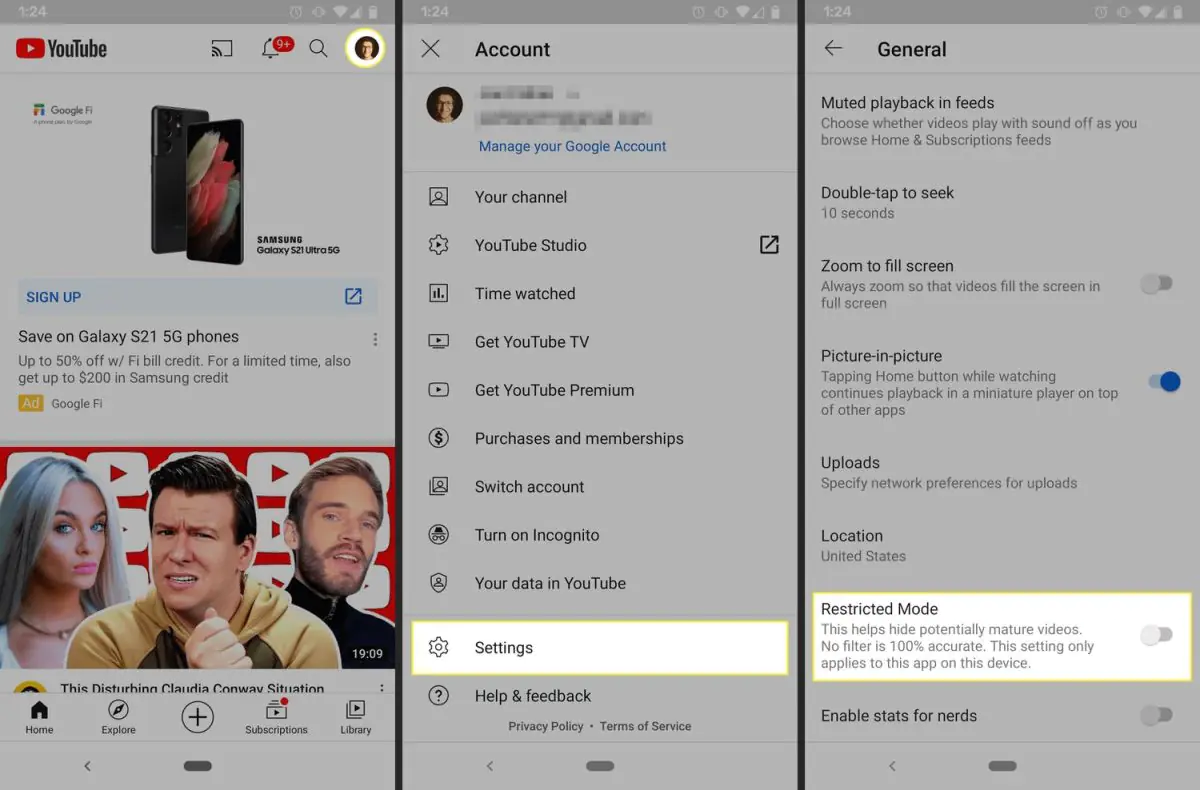Enable Restricted Mode
The height and width of the screenshot is (790, 1200).
[1157, 635]
